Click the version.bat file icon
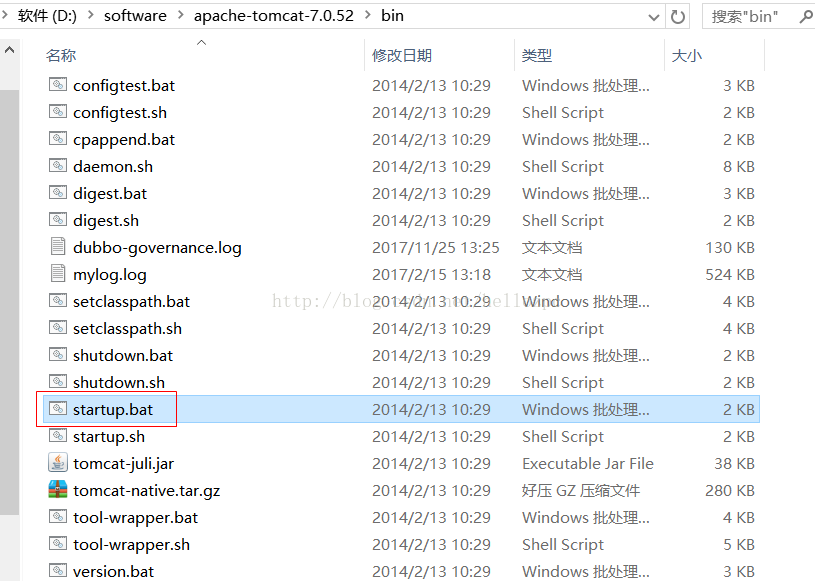 [58, 570]
